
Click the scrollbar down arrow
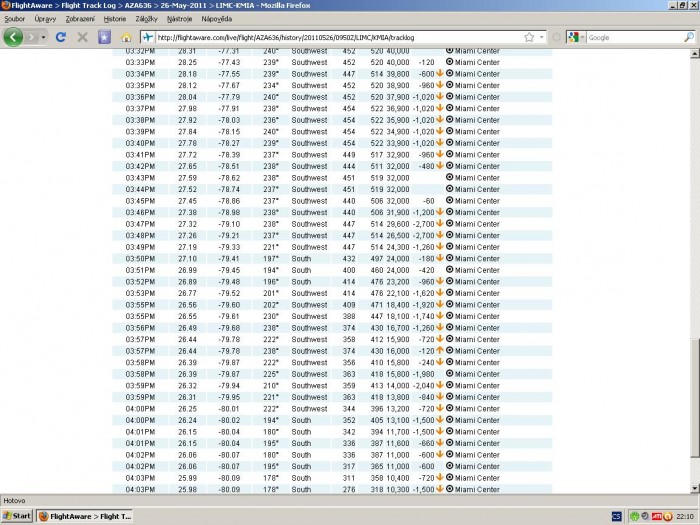(x=695, y=488)
